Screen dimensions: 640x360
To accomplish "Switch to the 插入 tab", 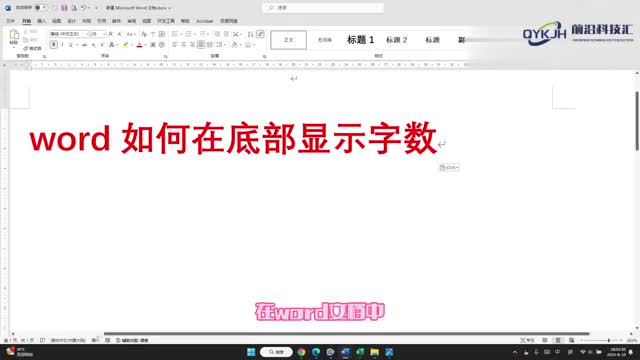I will pos(42,21).
